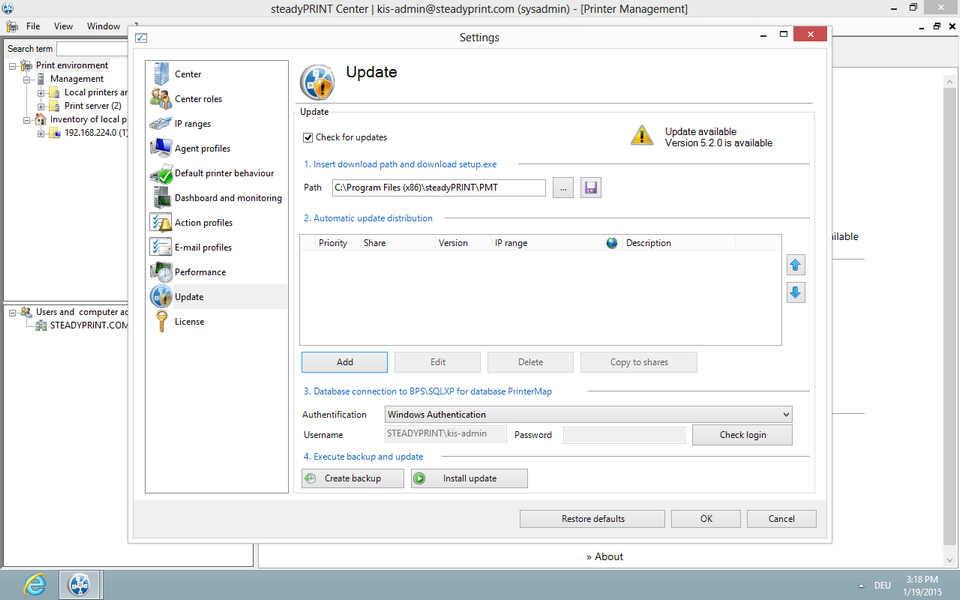Dismiss settings with the Cancel button
Screen dimensions: 960x600
(x=782, y=519)
